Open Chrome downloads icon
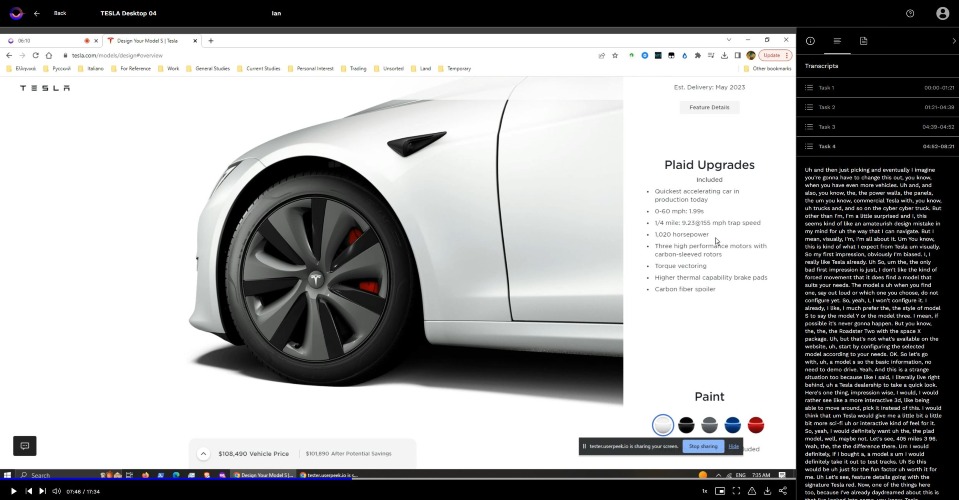Image resolution: width=959 pixels, height=500 pixels. [725, 55]
